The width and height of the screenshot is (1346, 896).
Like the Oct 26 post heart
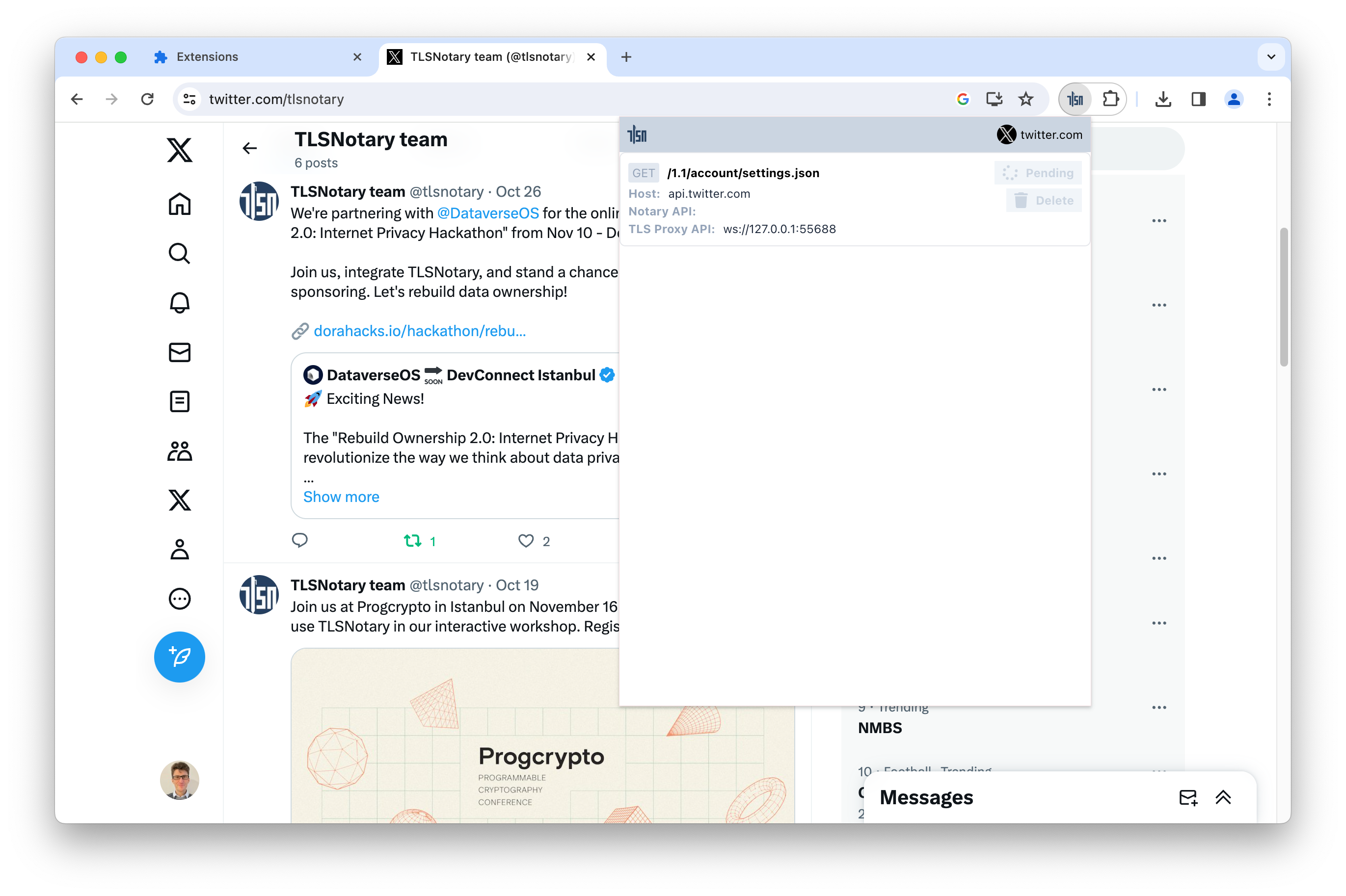(x=526, y=541)
